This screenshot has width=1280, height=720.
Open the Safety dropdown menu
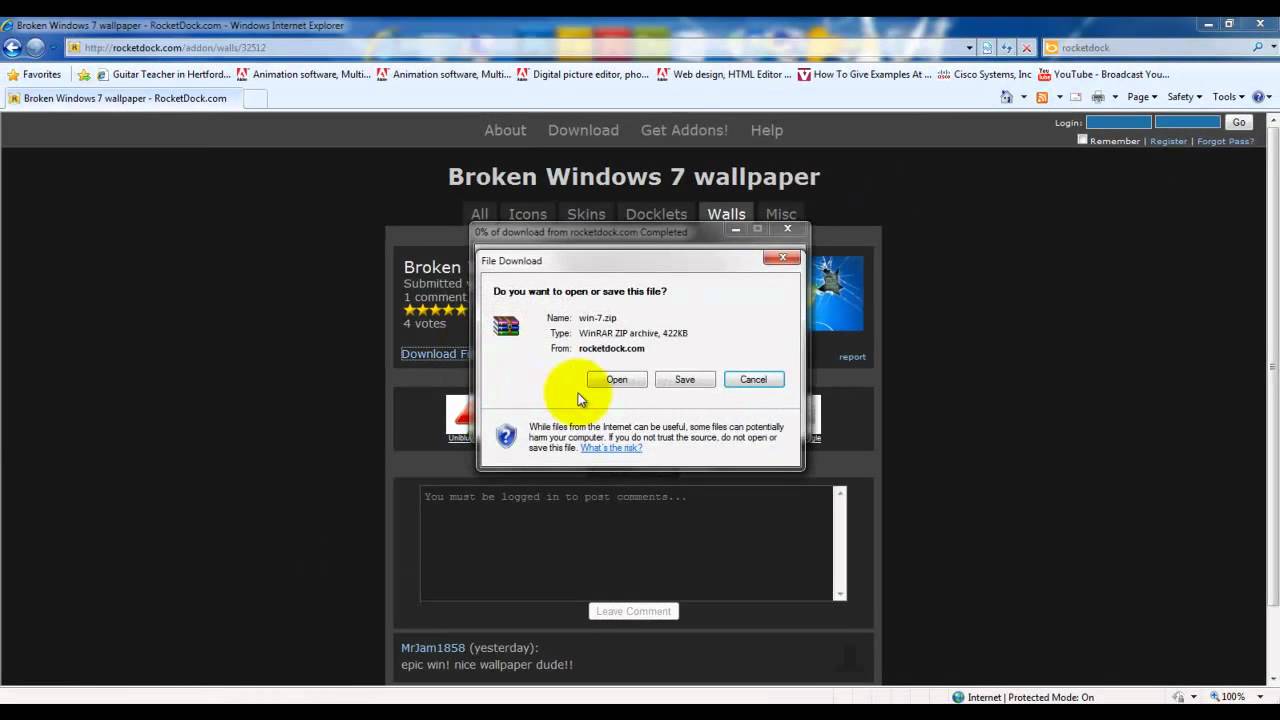(x=1185, y=97)
